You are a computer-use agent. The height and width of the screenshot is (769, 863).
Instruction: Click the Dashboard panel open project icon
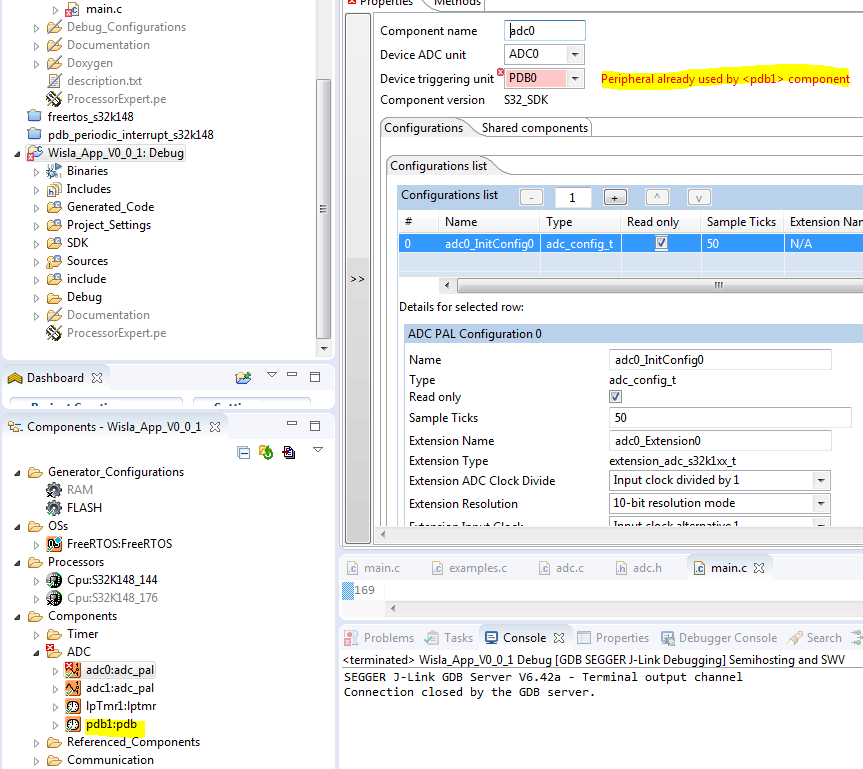tap(243, 378)
